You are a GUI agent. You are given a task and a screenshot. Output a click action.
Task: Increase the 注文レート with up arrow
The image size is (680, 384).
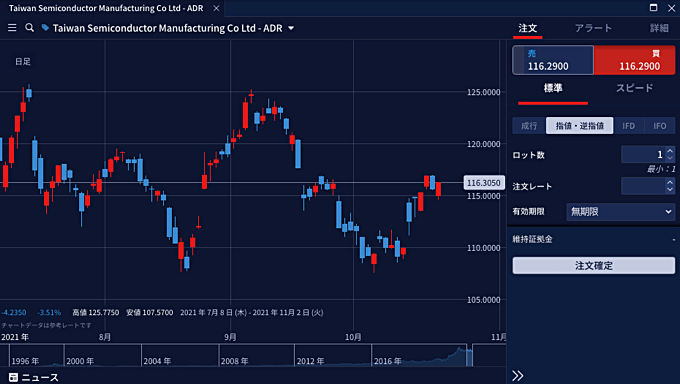670,182
